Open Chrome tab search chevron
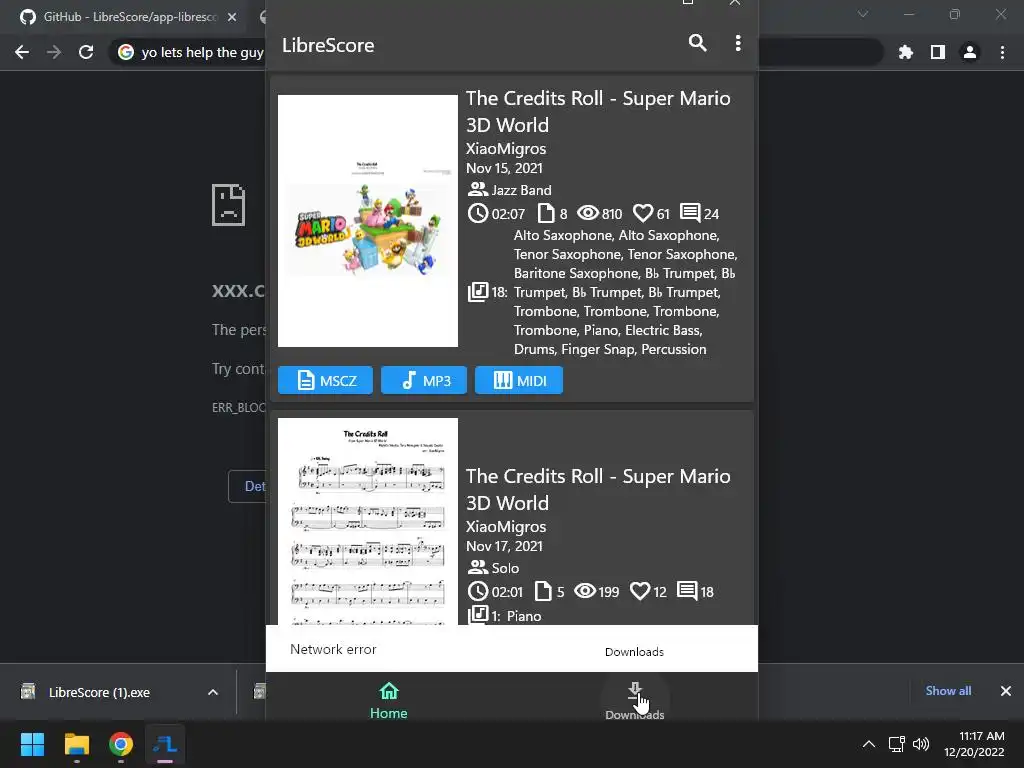Screen dimensions: 1024x768 (x=863, y=14)
